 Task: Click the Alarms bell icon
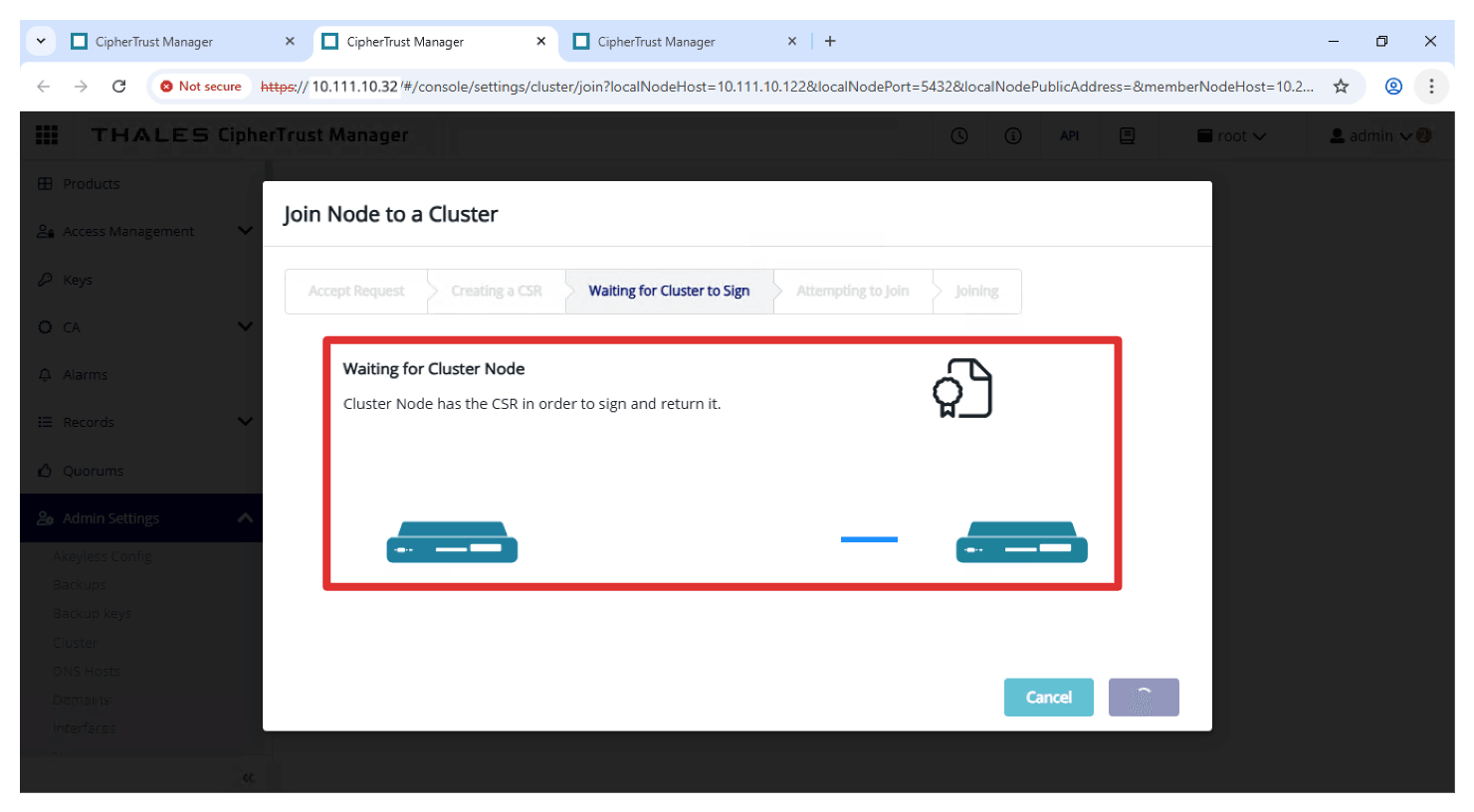[45, 375]
